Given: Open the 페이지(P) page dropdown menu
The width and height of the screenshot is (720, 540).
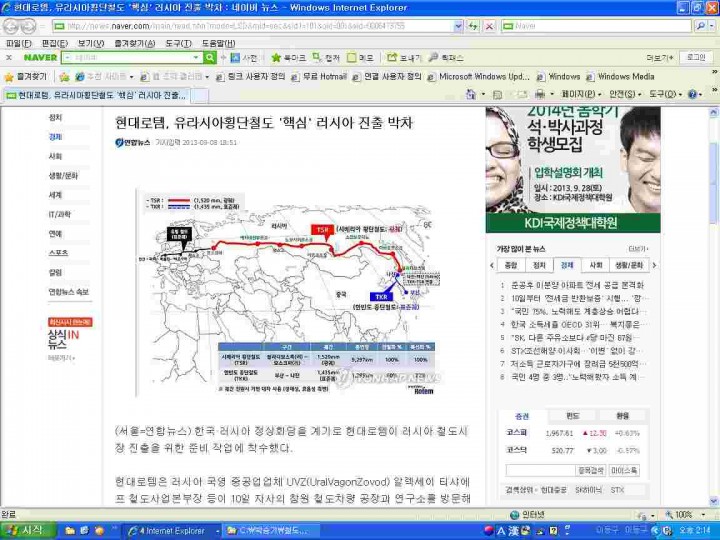Looking at the screenshot, I should pyautogui.click(x=581, y=94).
